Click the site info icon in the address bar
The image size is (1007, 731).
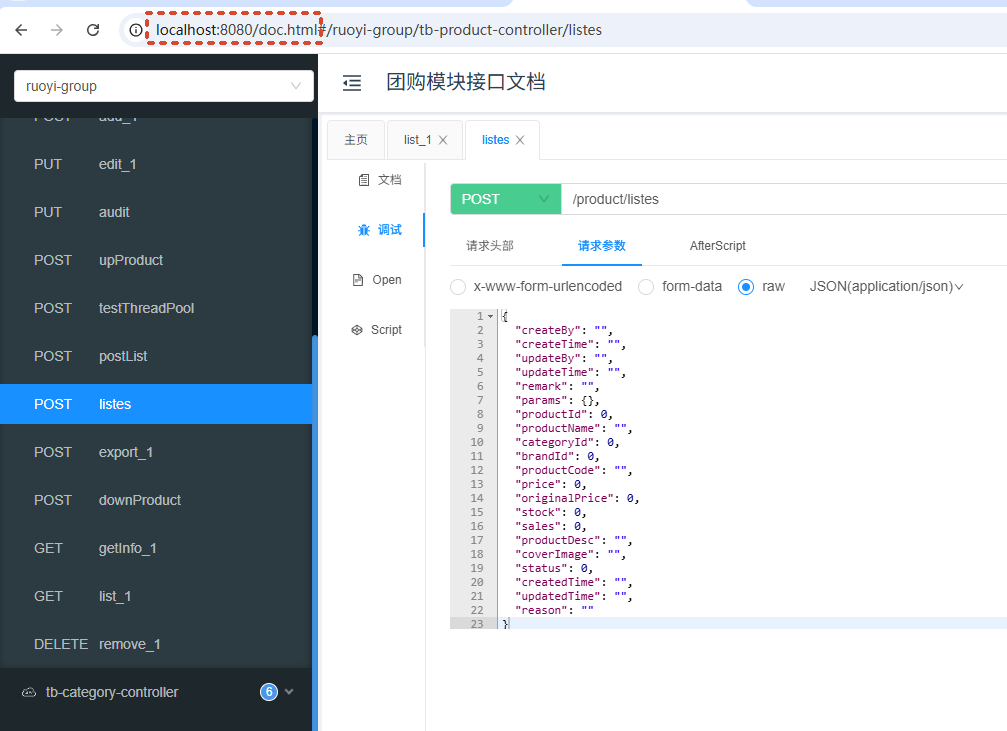pyautogui.click(x=136, y=30)
